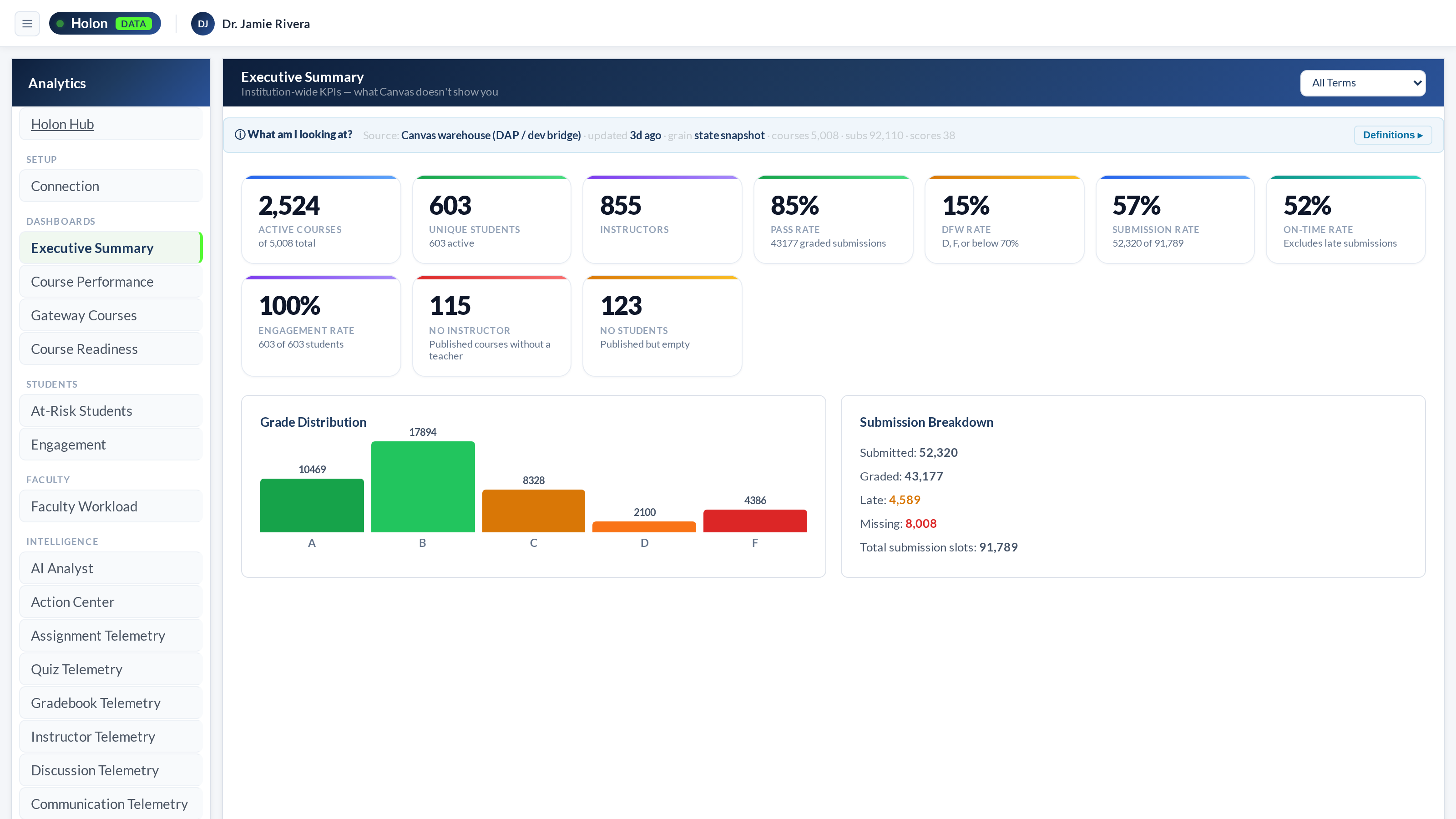The height and width of the screenshot is (819, 1456).
Task: Open AI Analyst page
Action: click(111, 568)
